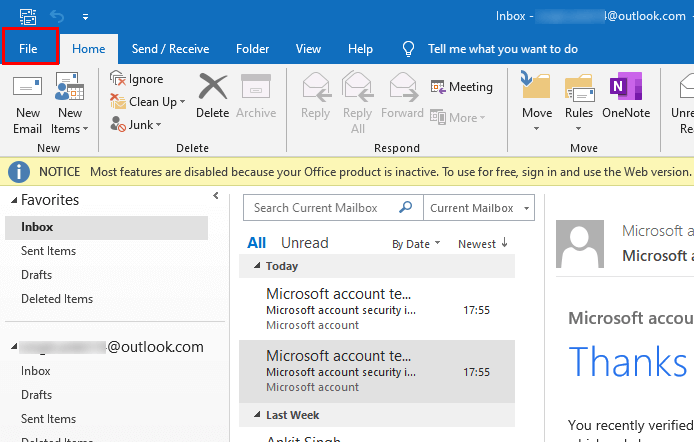Click the Forward envelope icon
The width and height of the screenshot is (694, 442).
[x=403, y=87]
